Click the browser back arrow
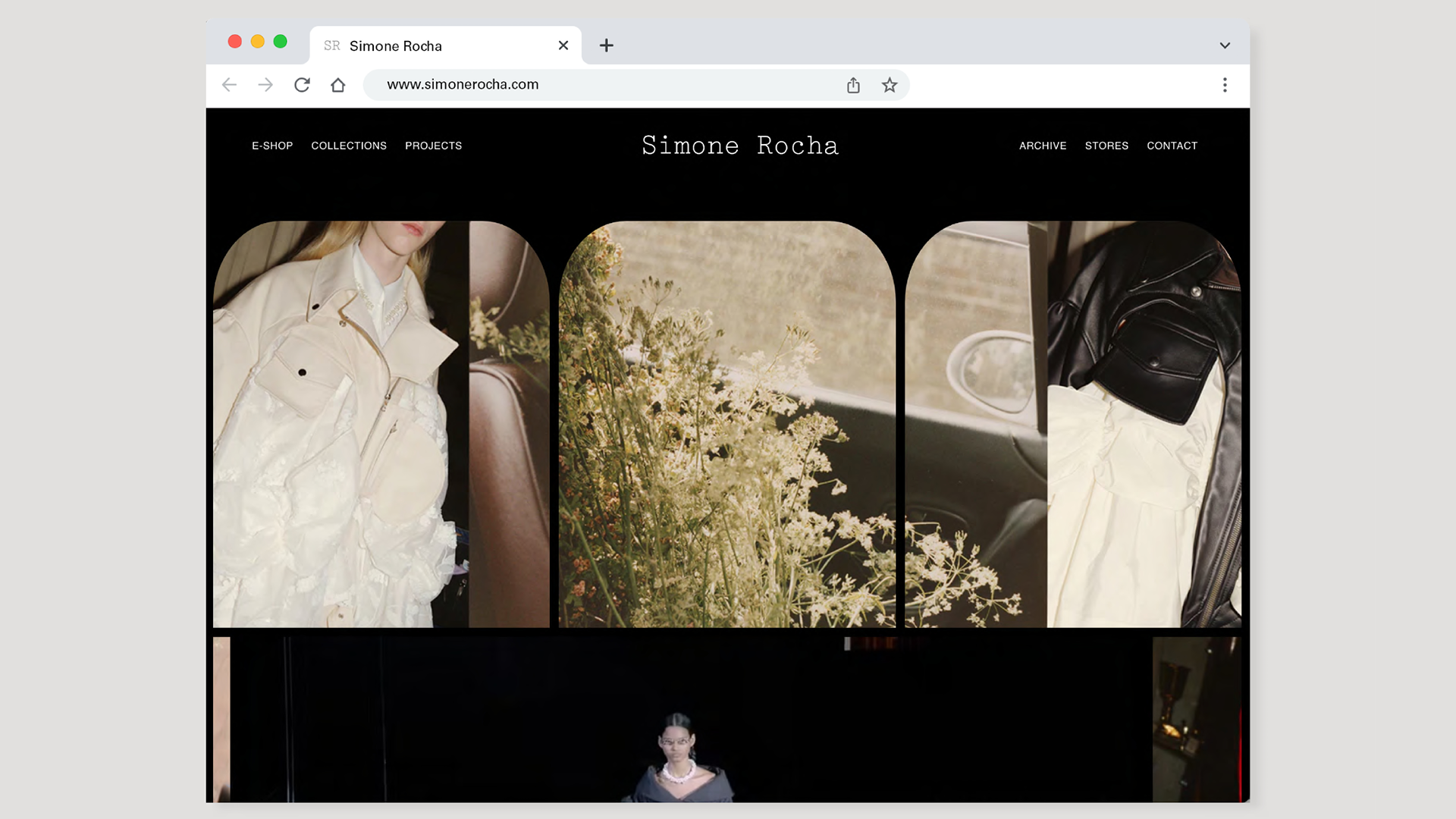This screenshot has height=819, width=1456. (229, 85)
